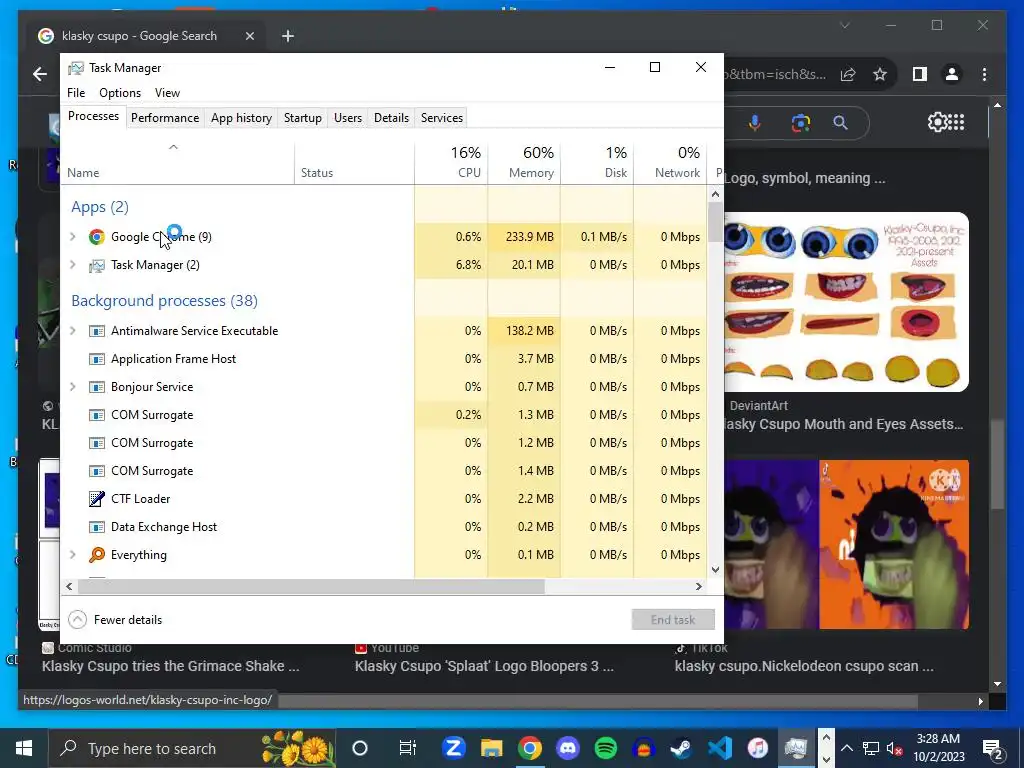Image resolution: width=1024 pixels, height=768 pixels.
Task: Select the CTF Loader process row
Action: 384,499
